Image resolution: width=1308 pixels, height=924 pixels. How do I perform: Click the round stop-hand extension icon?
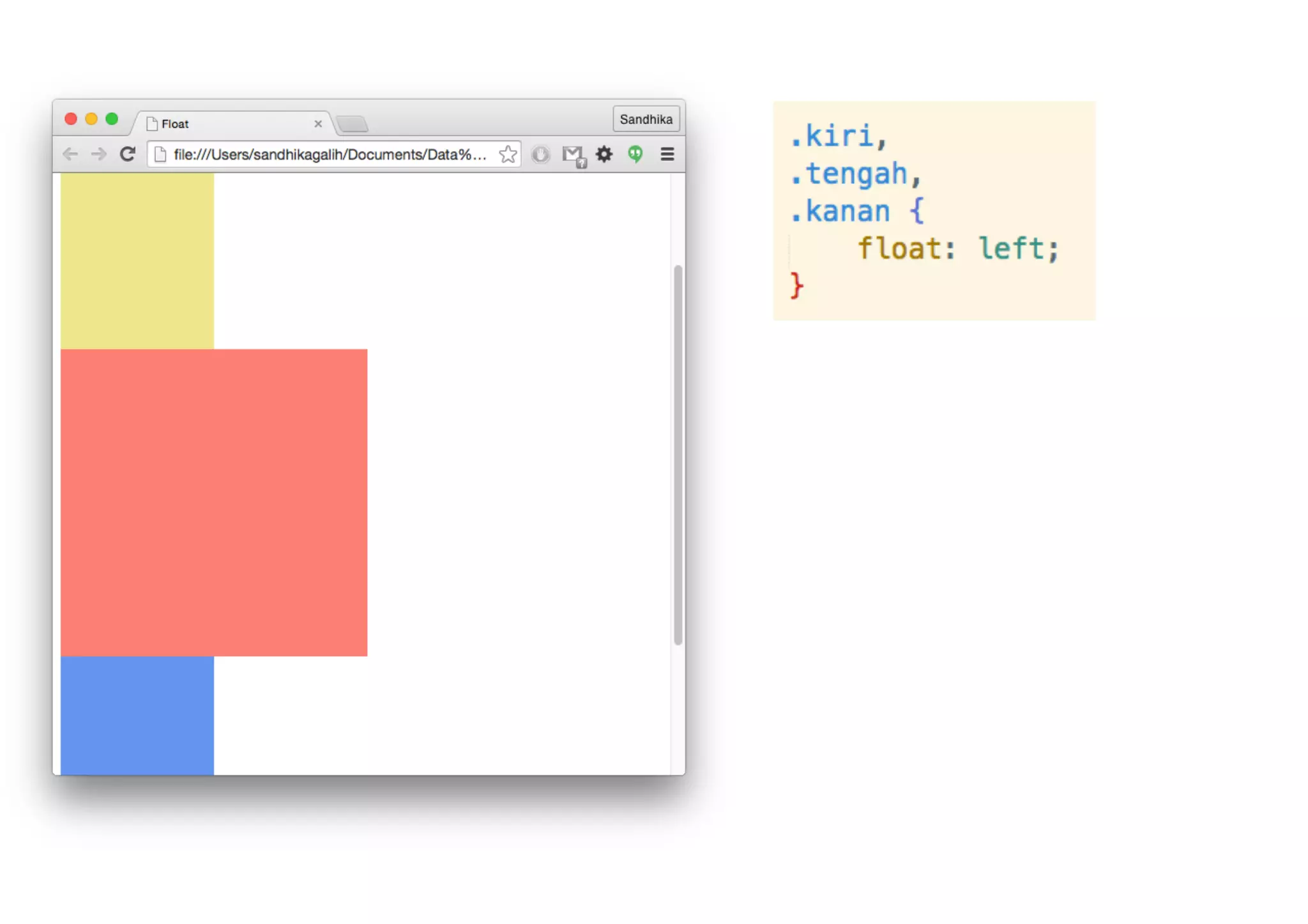540,154
